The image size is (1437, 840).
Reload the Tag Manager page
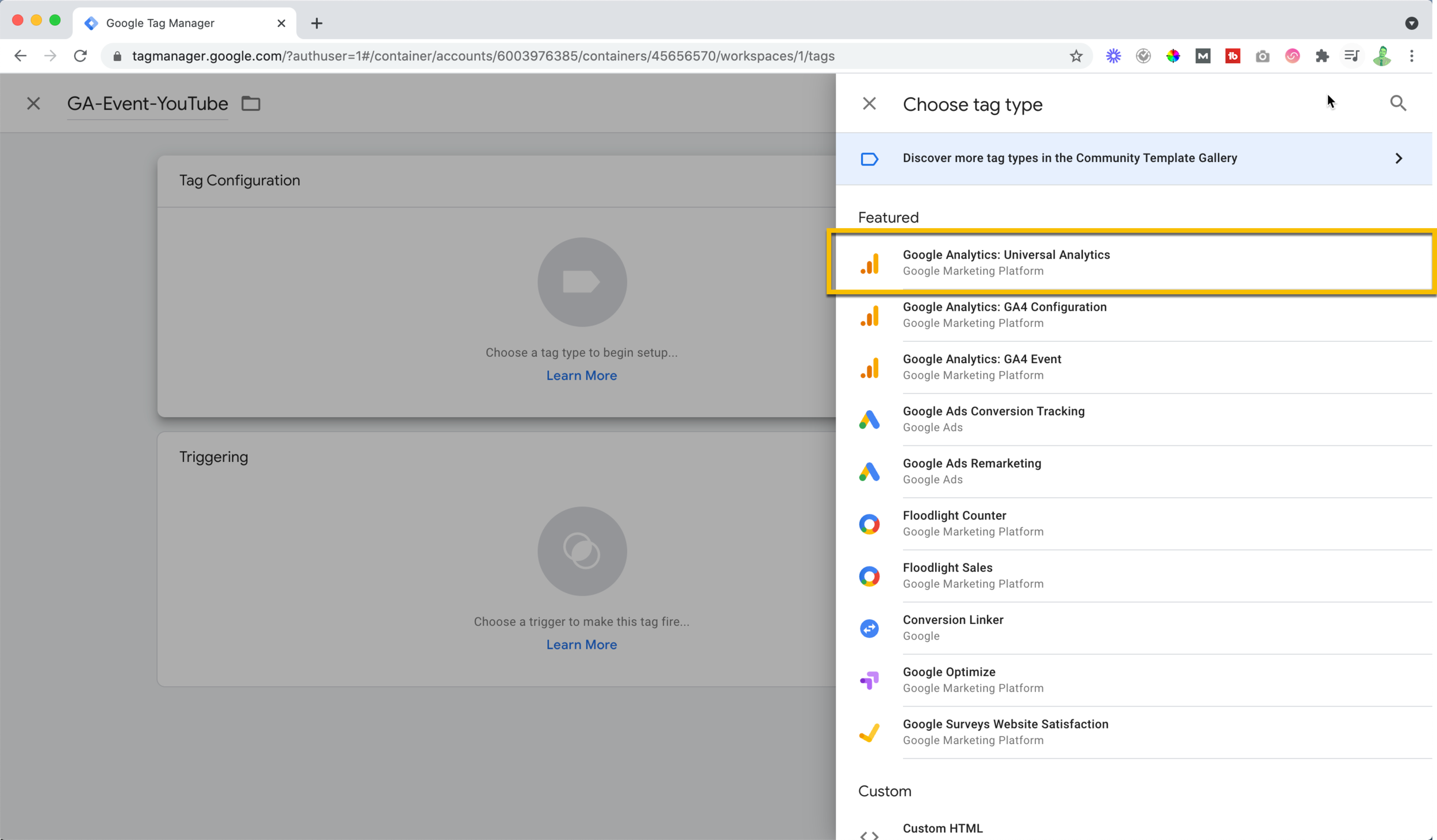click(x=80, y=56)
